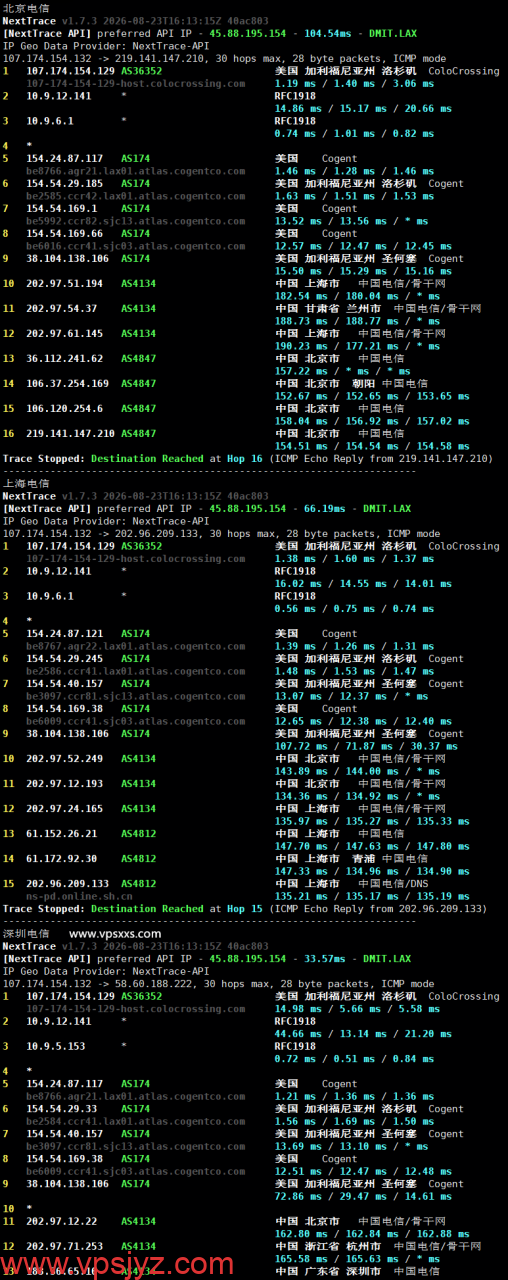The image size is (508, 1280).
Task: Click latency 154.51 ms / 154.54 ms / 154.58 ms
Action: (x=372, y=446)
